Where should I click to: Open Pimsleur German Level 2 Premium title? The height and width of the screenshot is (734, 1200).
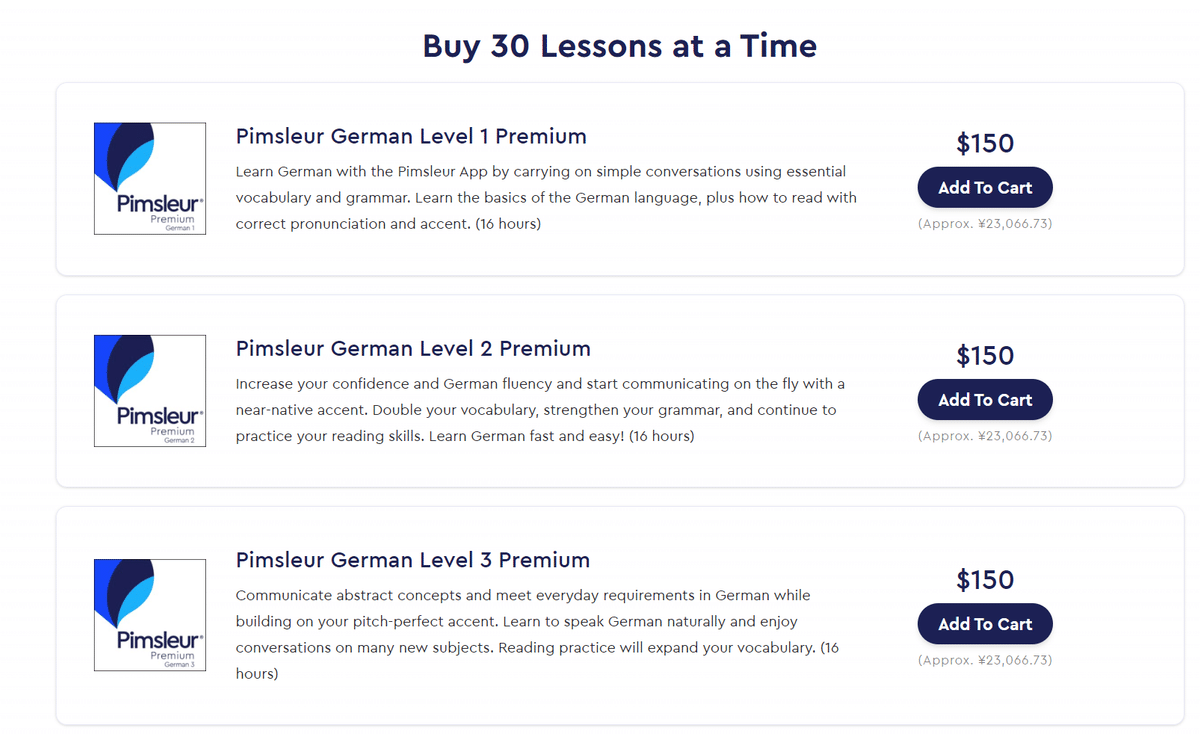(413, 349)
